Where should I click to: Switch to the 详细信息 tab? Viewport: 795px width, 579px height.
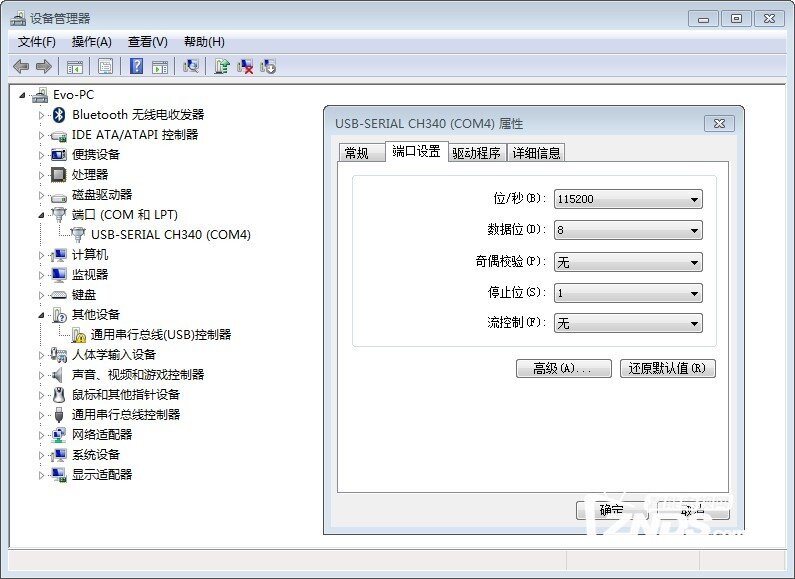click(536, 153)
